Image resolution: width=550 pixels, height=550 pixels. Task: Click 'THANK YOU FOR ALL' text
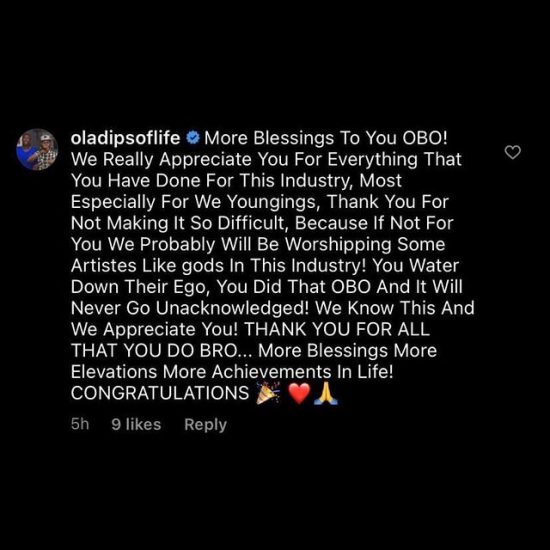tap(337, 329)
